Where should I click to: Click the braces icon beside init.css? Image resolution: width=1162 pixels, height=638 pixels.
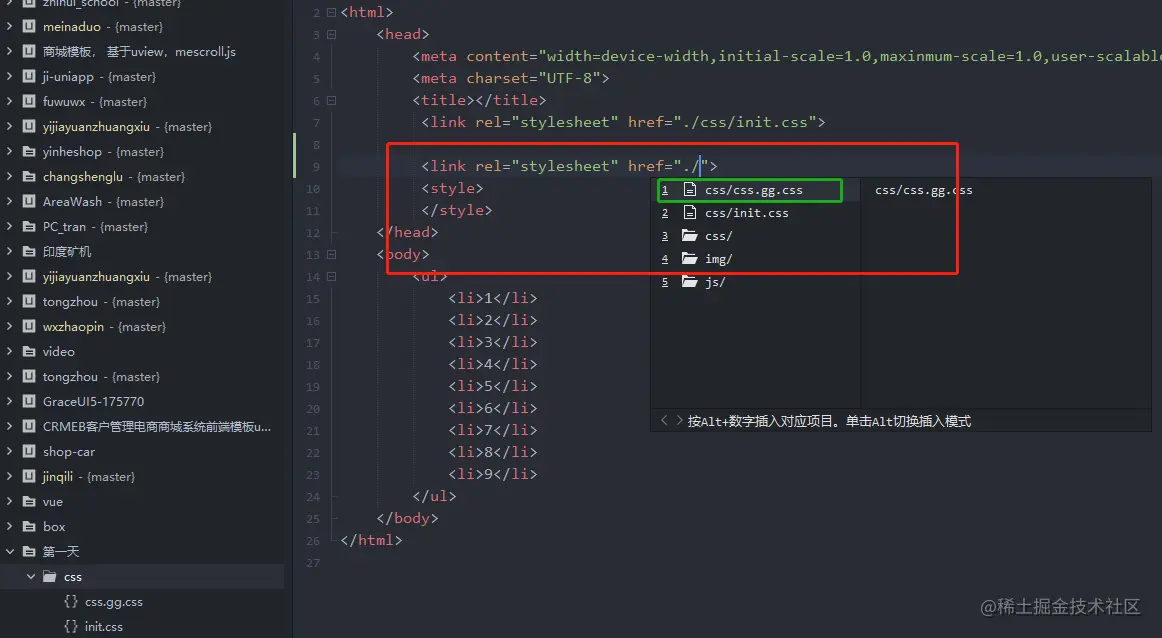tap(71, 626)
